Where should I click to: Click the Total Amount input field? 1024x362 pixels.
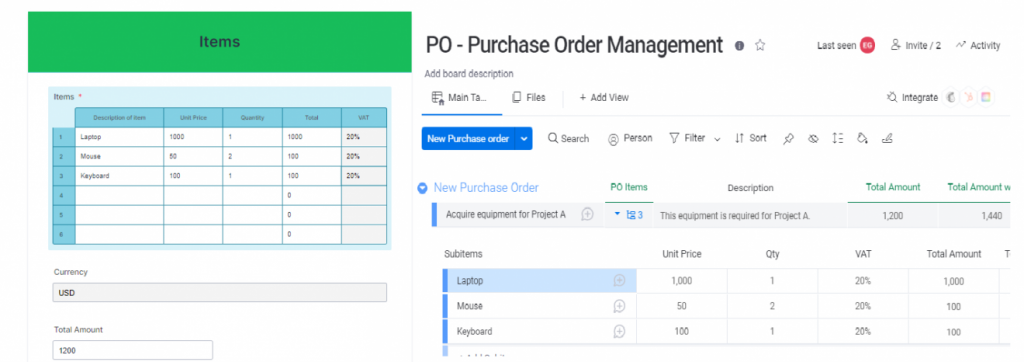[133, 350]
